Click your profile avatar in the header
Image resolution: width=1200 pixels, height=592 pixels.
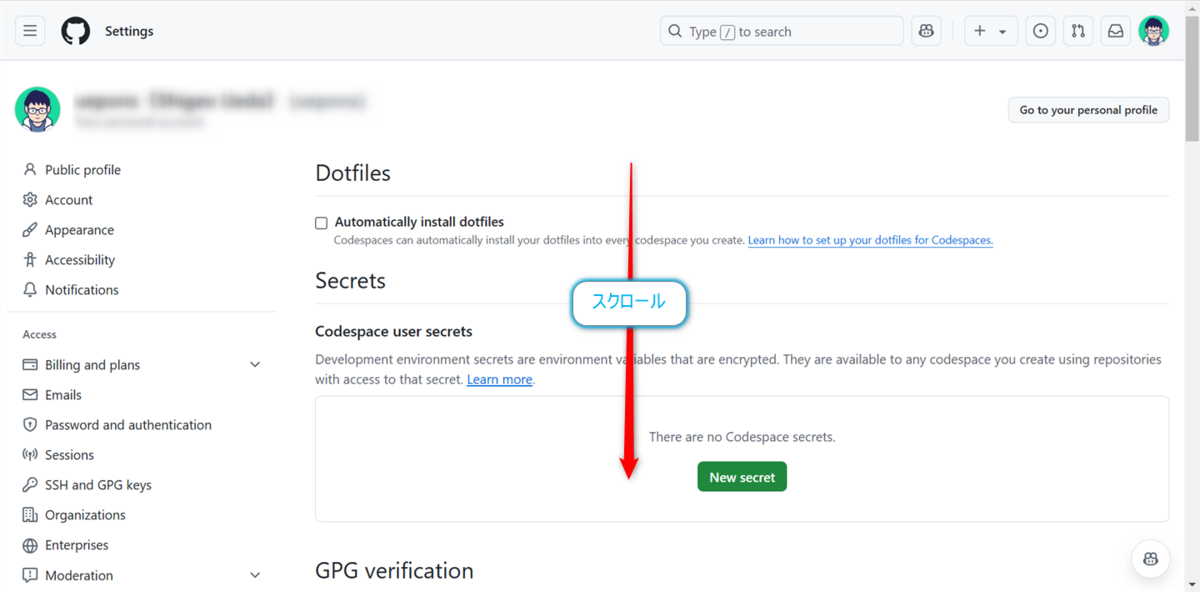(1153, 30)
